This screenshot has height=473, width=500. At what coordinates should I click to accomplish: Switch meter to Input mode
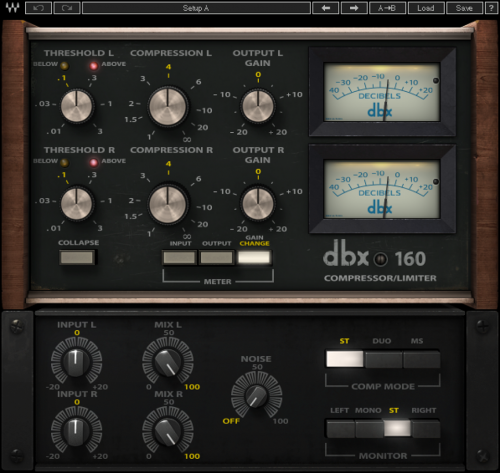click(180, 258)
